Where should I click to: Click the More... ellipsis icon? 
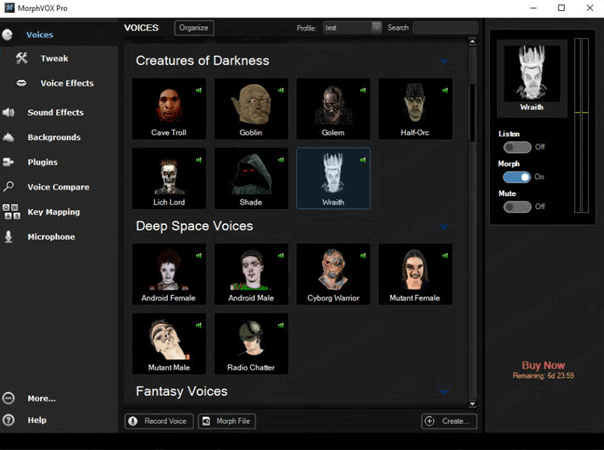(x=8, y=398)
